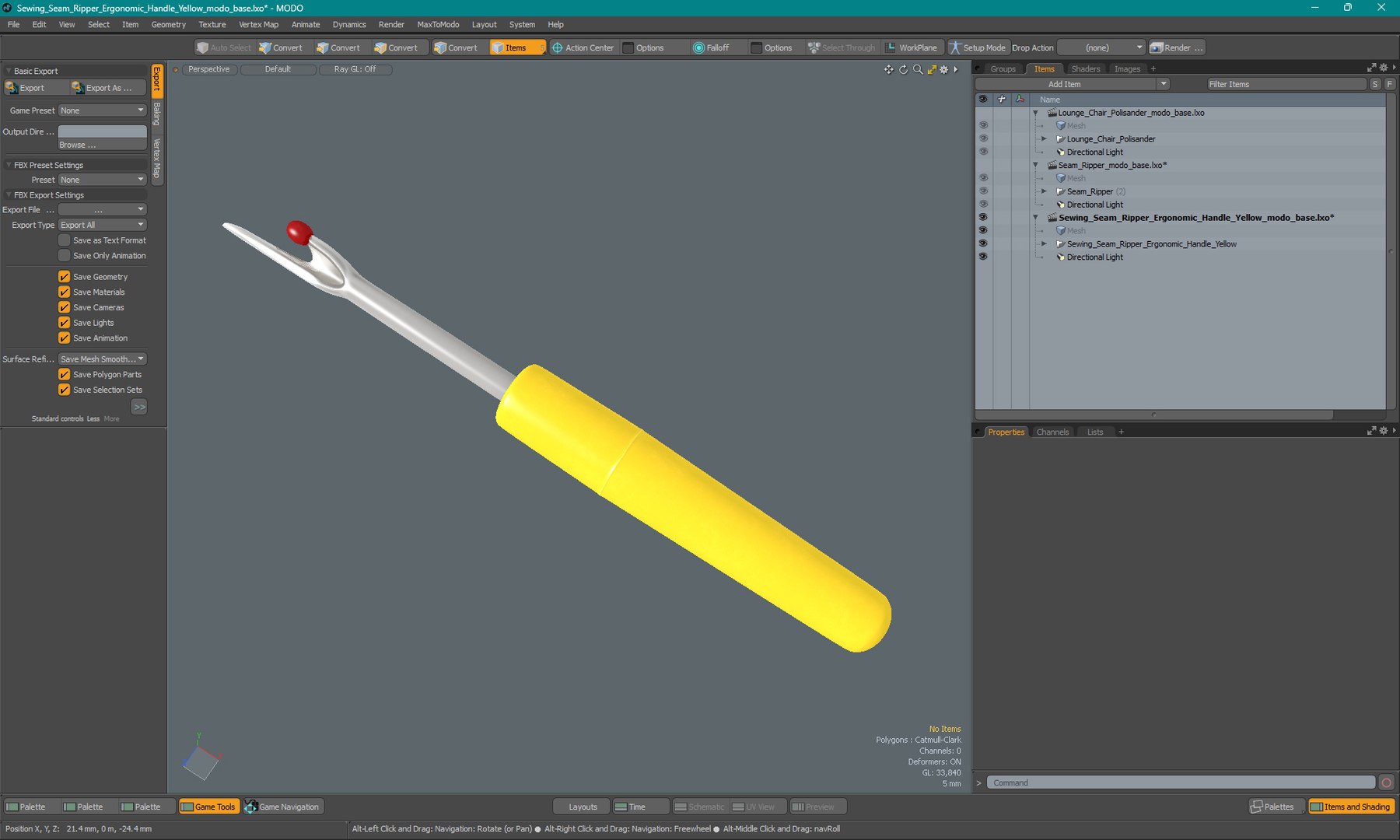Click the Command input field
The width and height of the screenshot is (1400, 840).
pos(1181,782)
